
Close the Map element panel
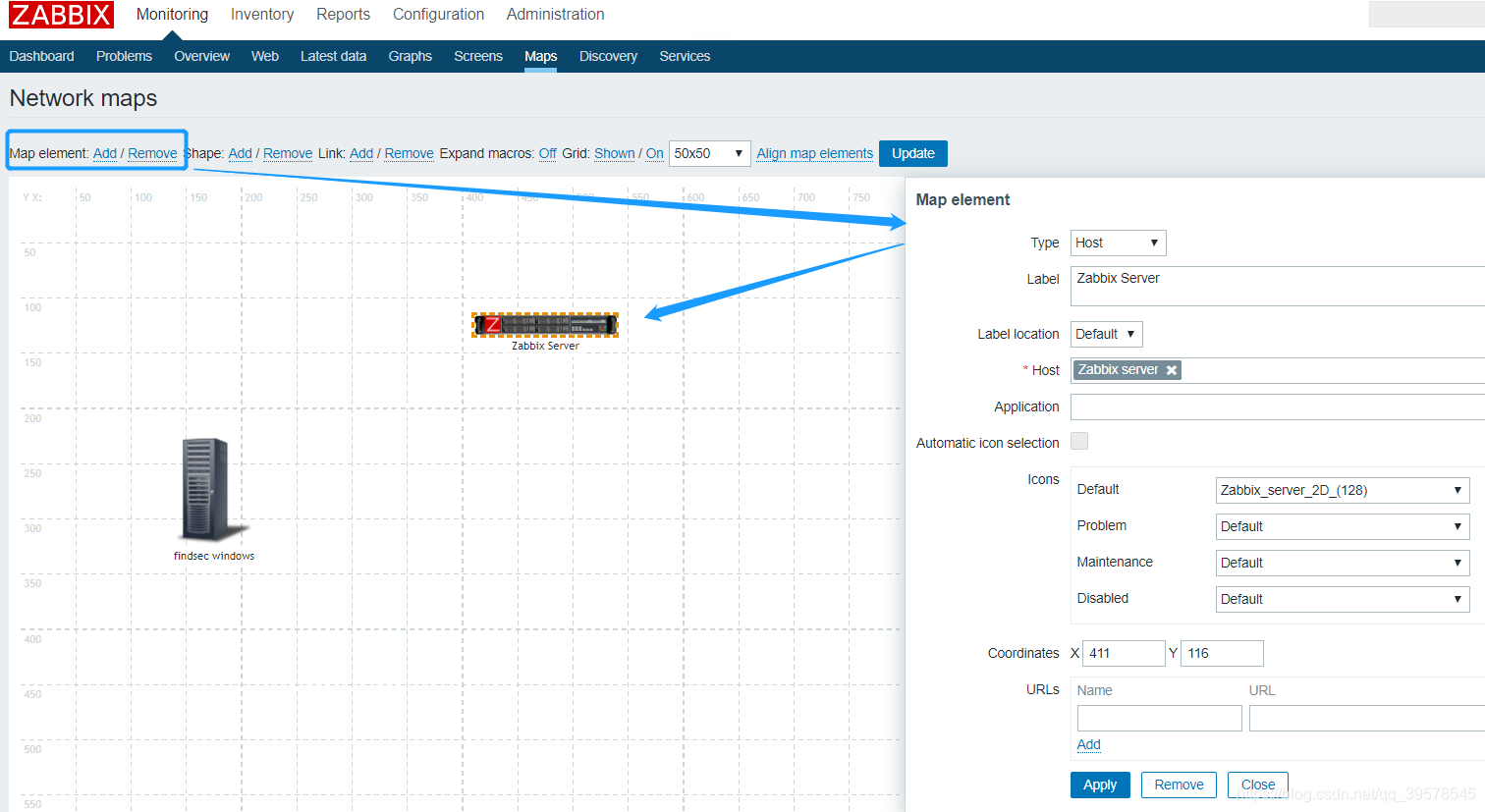[x=1258, y=785]
